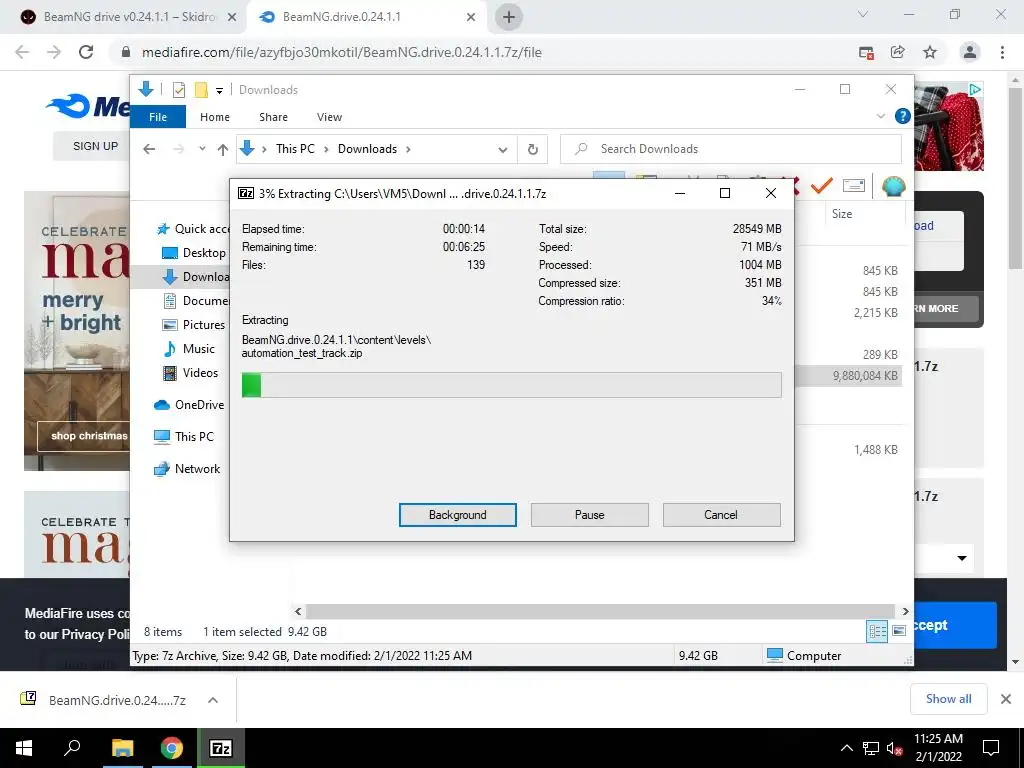Open the address bar history dropdown
1024x768 pixels.
pyautogui.click(x=502, y=150)
